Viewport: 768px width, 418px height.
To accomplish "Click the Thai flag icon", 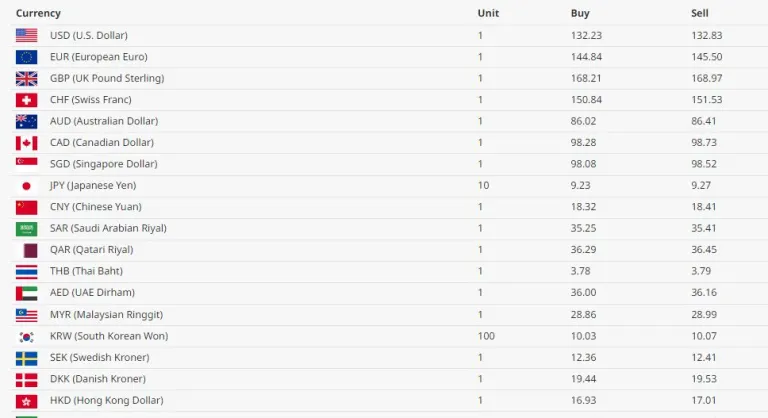I will (26, 272).
